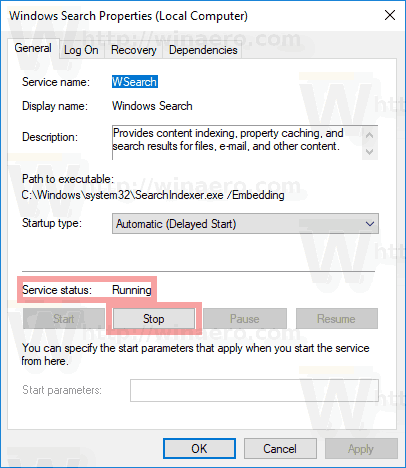
Task: Click the description scroll down arrow
Action: (x=369, y=152)
